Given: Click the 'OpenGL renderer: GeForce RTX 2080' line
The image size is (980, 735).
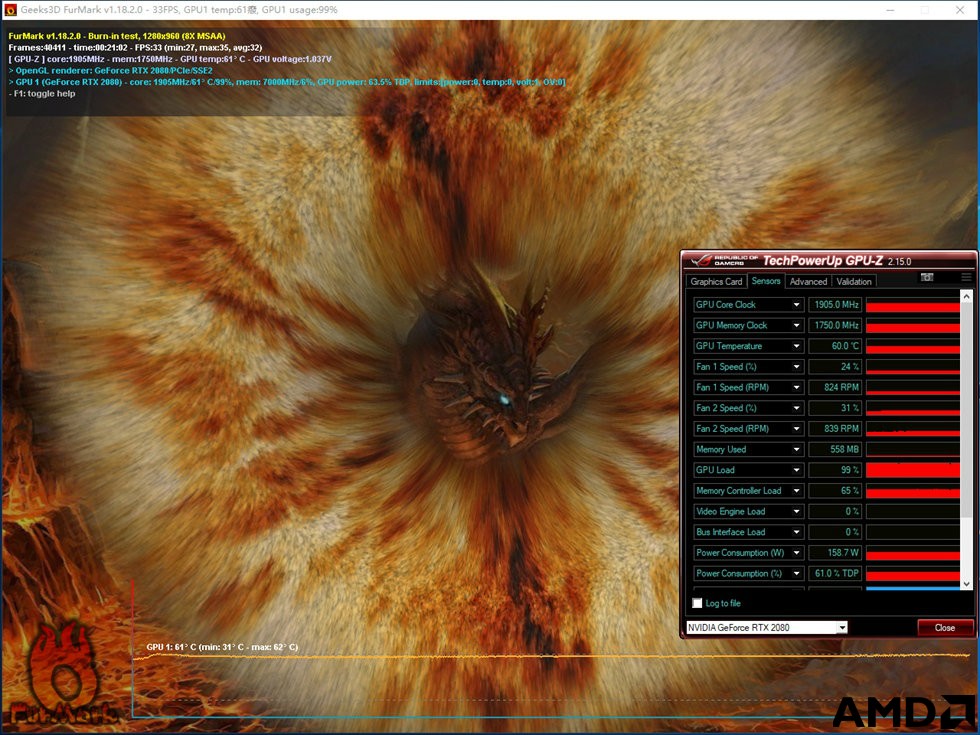Looking at the screenshot, I should (111, 71).
